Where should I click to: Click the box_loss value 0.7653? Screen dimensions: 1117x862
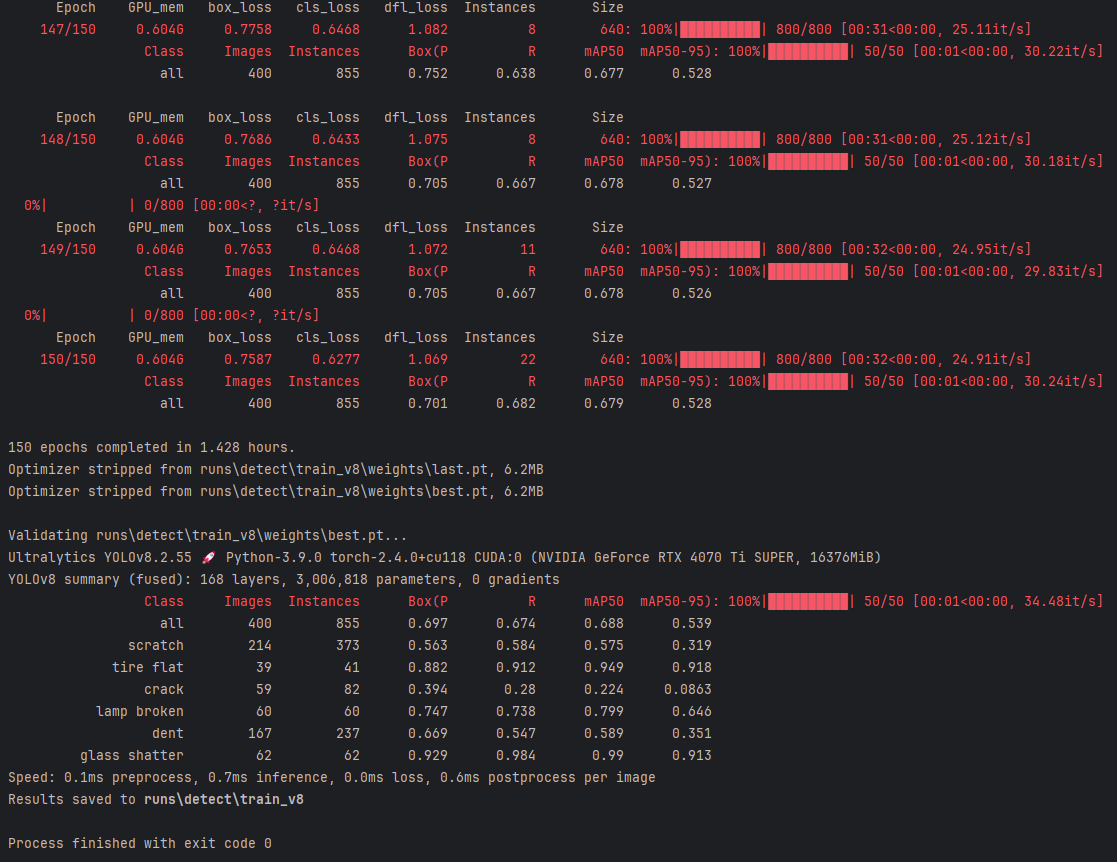[x=248, y=249]
